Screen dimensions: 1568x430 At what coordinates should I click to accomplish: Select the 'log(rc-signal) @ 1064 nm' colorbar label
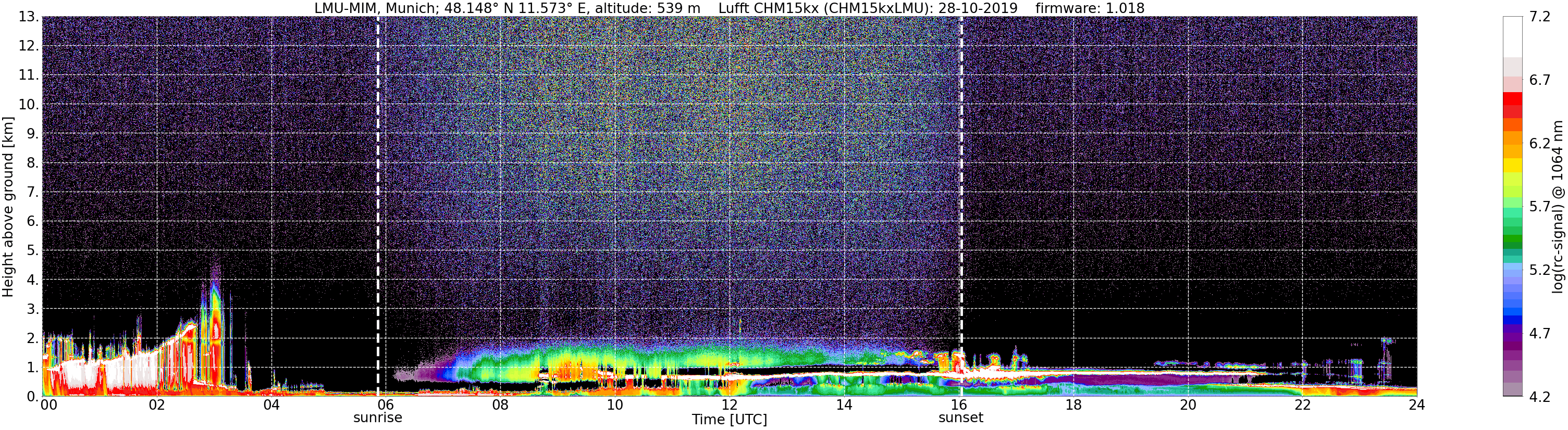coord(1557,207)
